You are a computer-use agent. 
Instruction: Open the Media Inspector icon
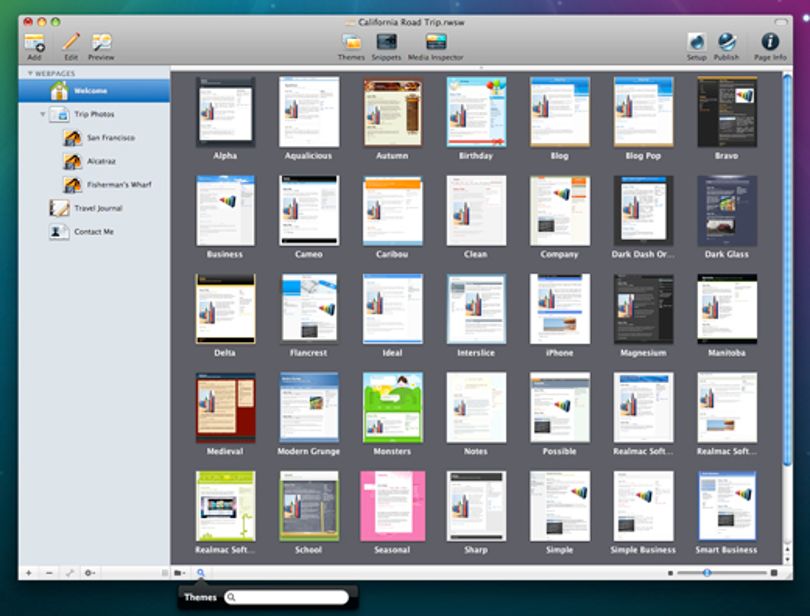[x=435, y=42]
